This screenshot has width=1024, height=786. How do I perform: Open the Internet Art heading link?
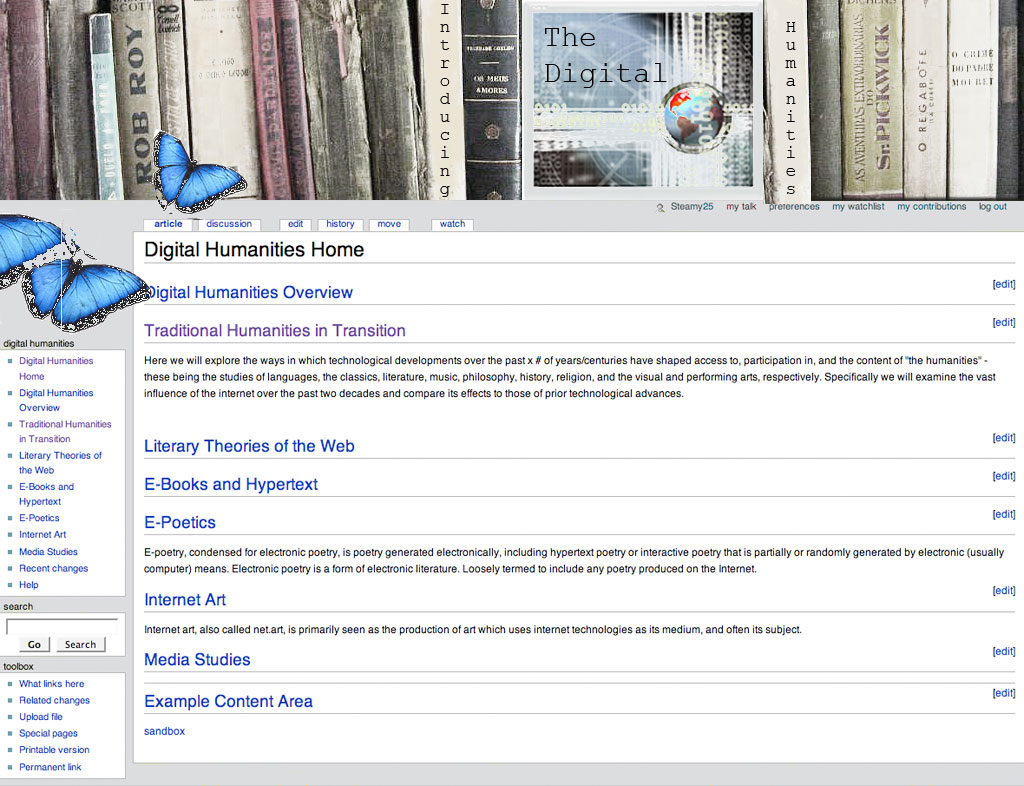(185, 599)
